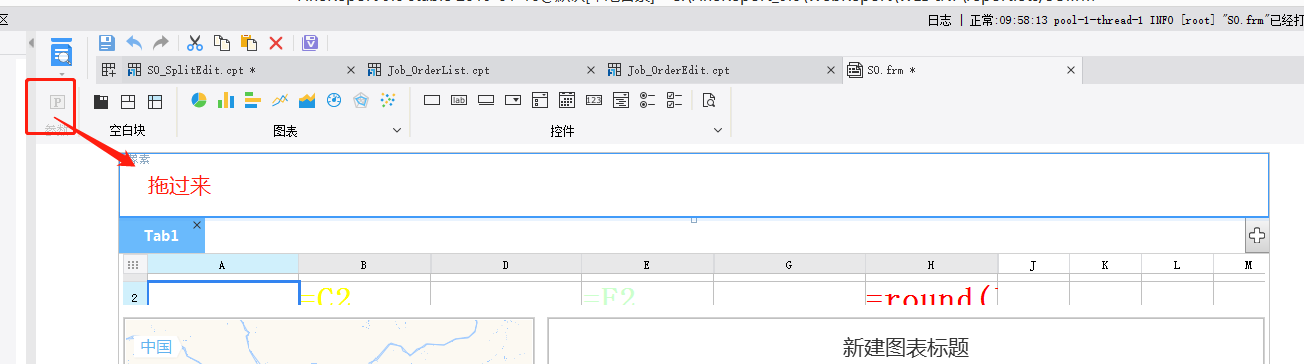Select the checkbox group widget

[x=675, y=100]
